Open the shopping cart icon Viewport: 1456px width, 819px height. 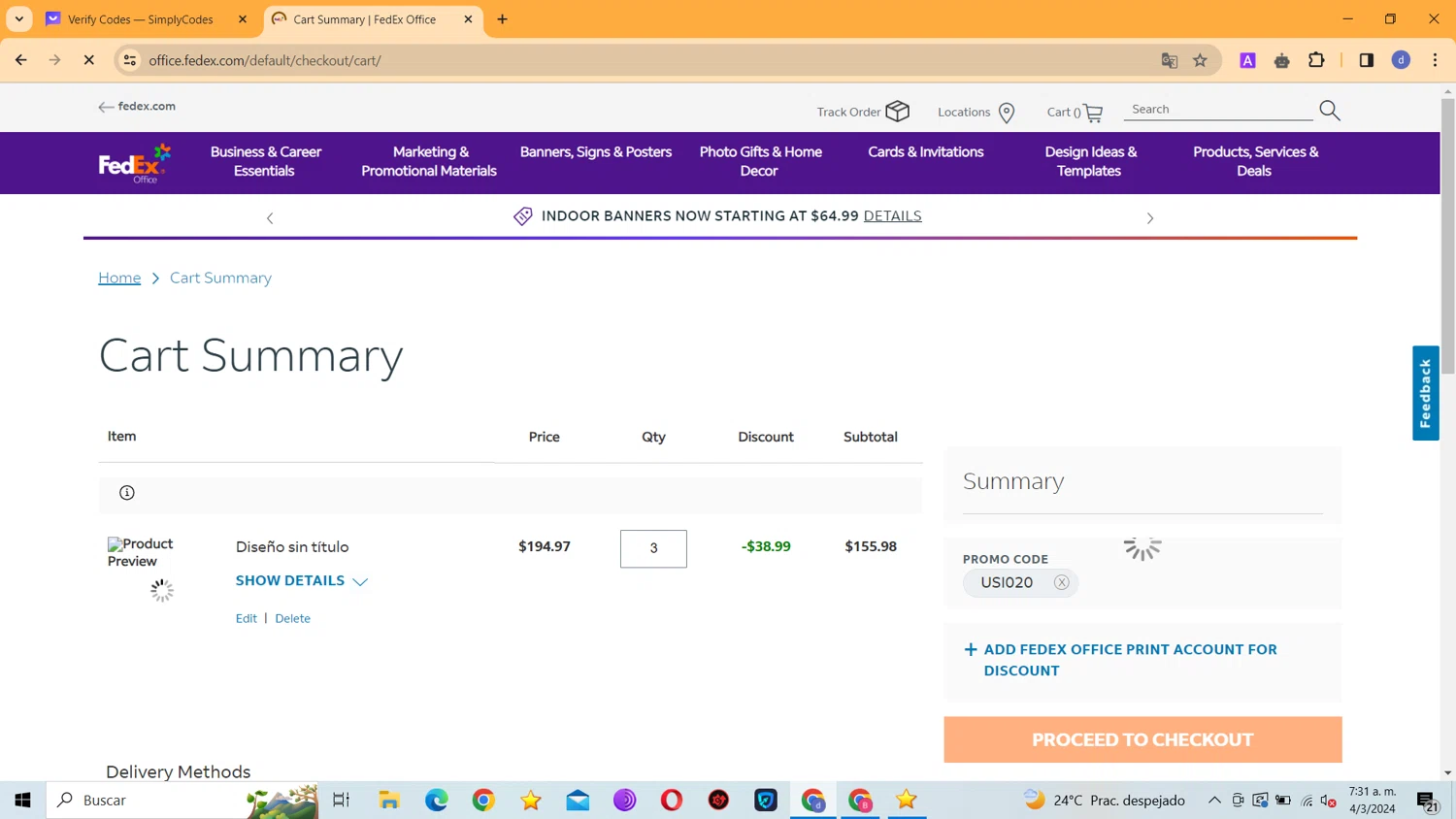click(1093, 113)
